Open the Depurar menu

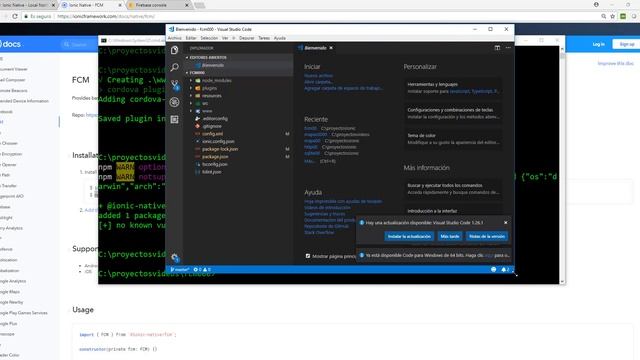tap(247, 38)
